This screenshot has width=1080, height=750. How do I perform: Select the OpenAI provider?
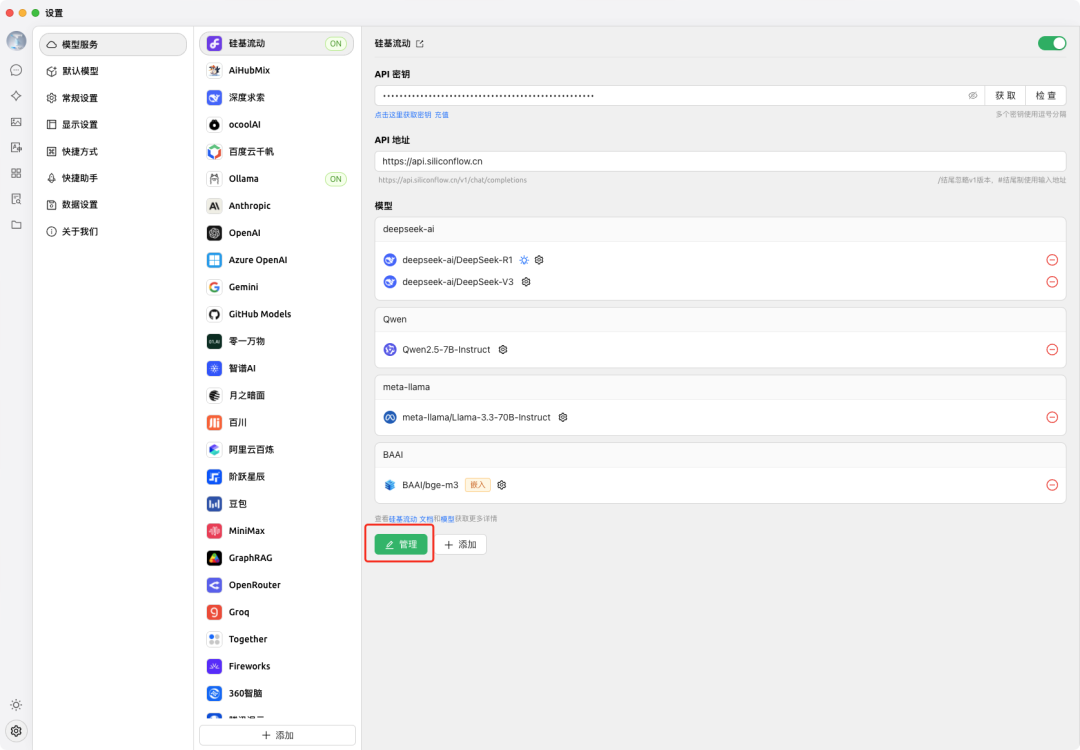pyautogui.click(x=277, y=233)
